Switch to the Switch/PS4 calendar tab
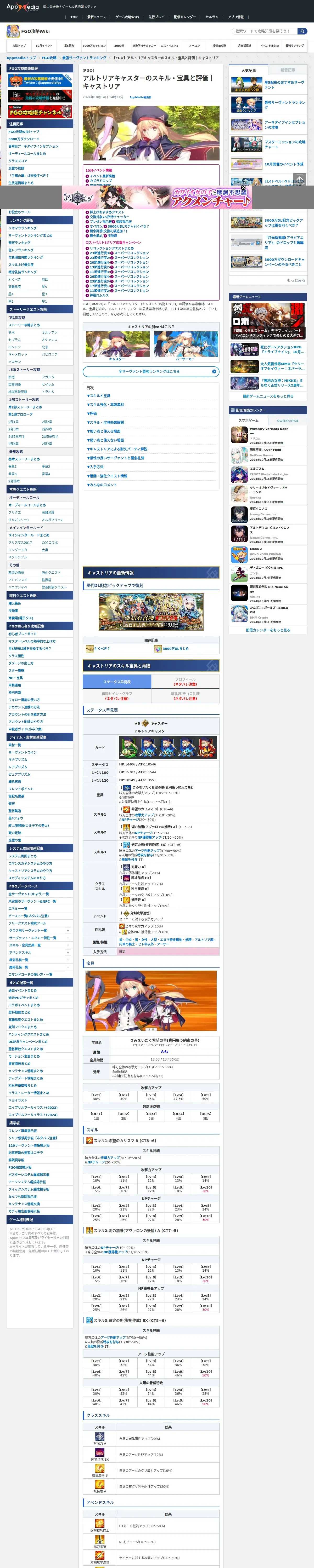Screen dimensions: 314x1568 point(288,420)
